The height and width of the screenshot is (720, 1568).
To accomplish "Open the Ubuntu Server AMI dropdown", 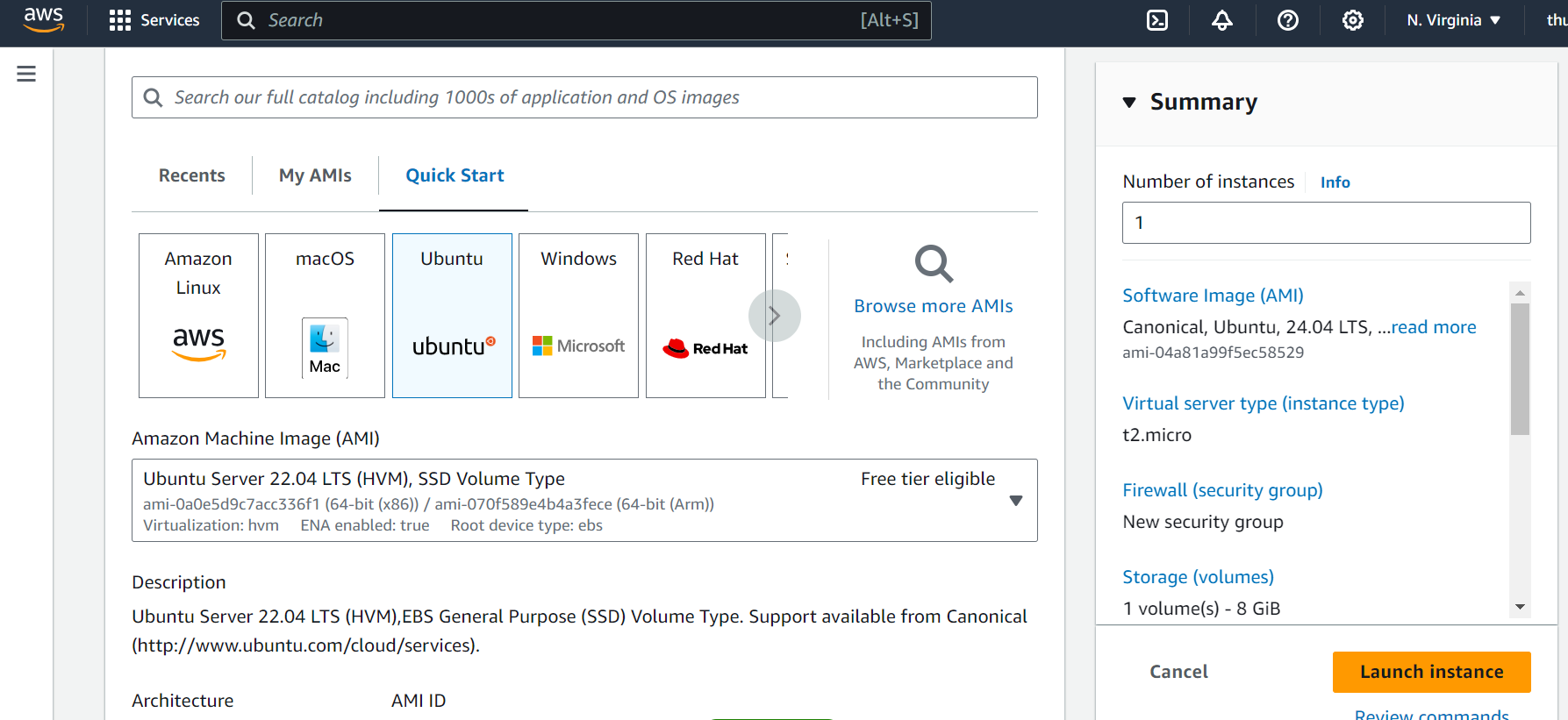I will (x=1015, y=501).
